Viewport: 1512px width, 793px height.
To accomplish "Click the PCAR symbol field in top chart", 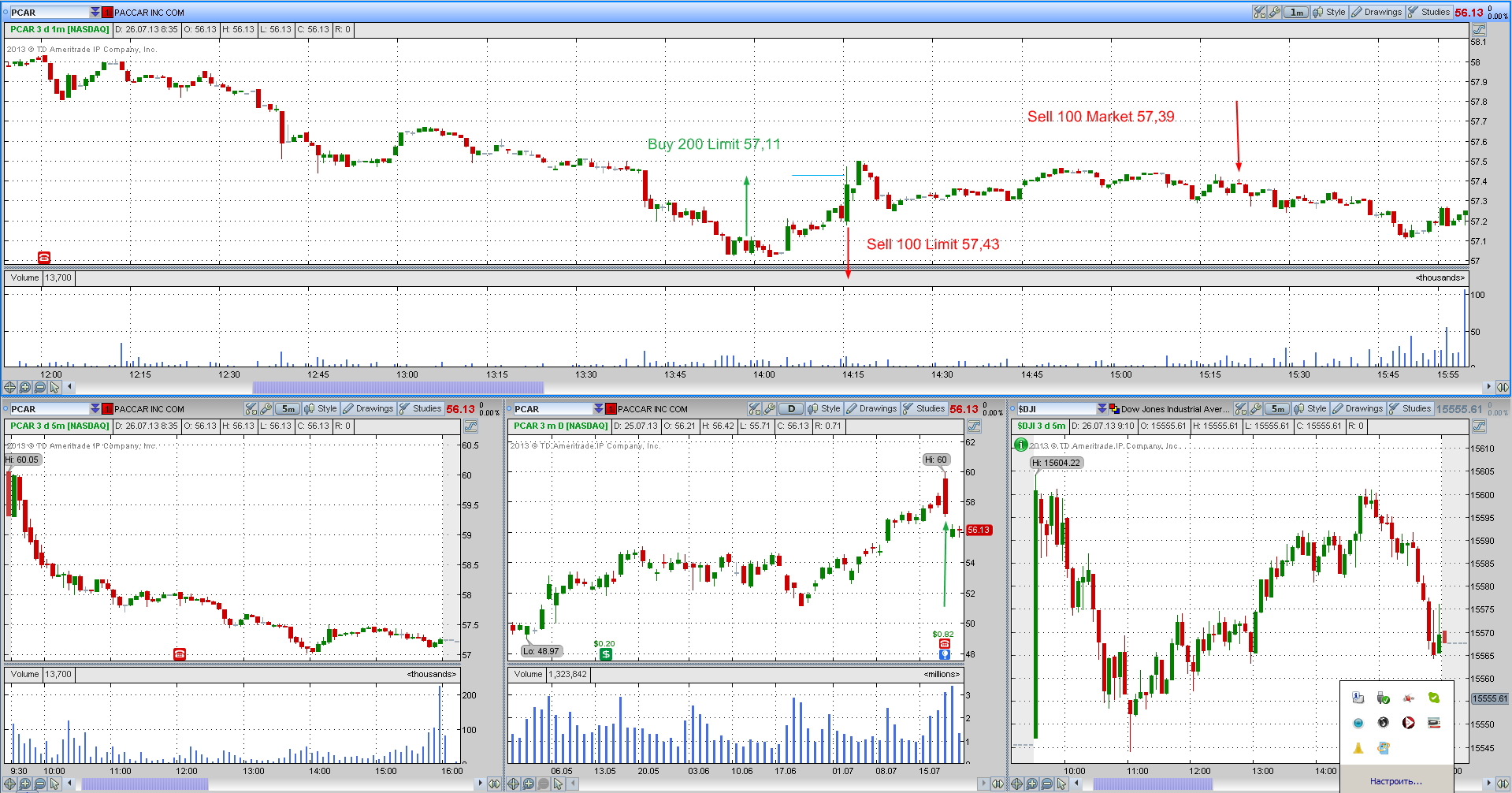I will [x=49, y=12].
